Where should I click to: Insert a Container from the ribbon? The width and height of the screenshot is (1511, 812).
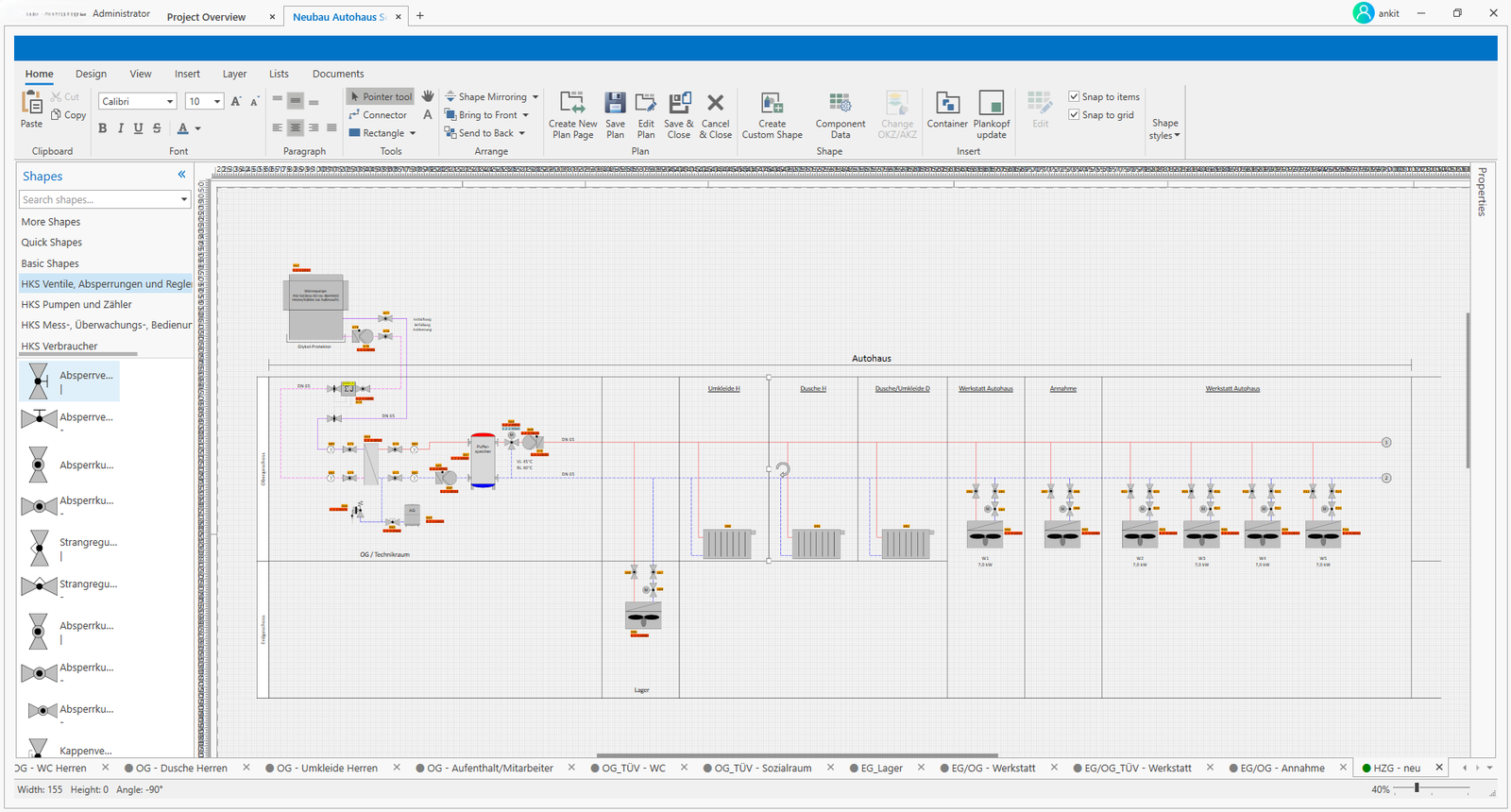click(947, 104)
